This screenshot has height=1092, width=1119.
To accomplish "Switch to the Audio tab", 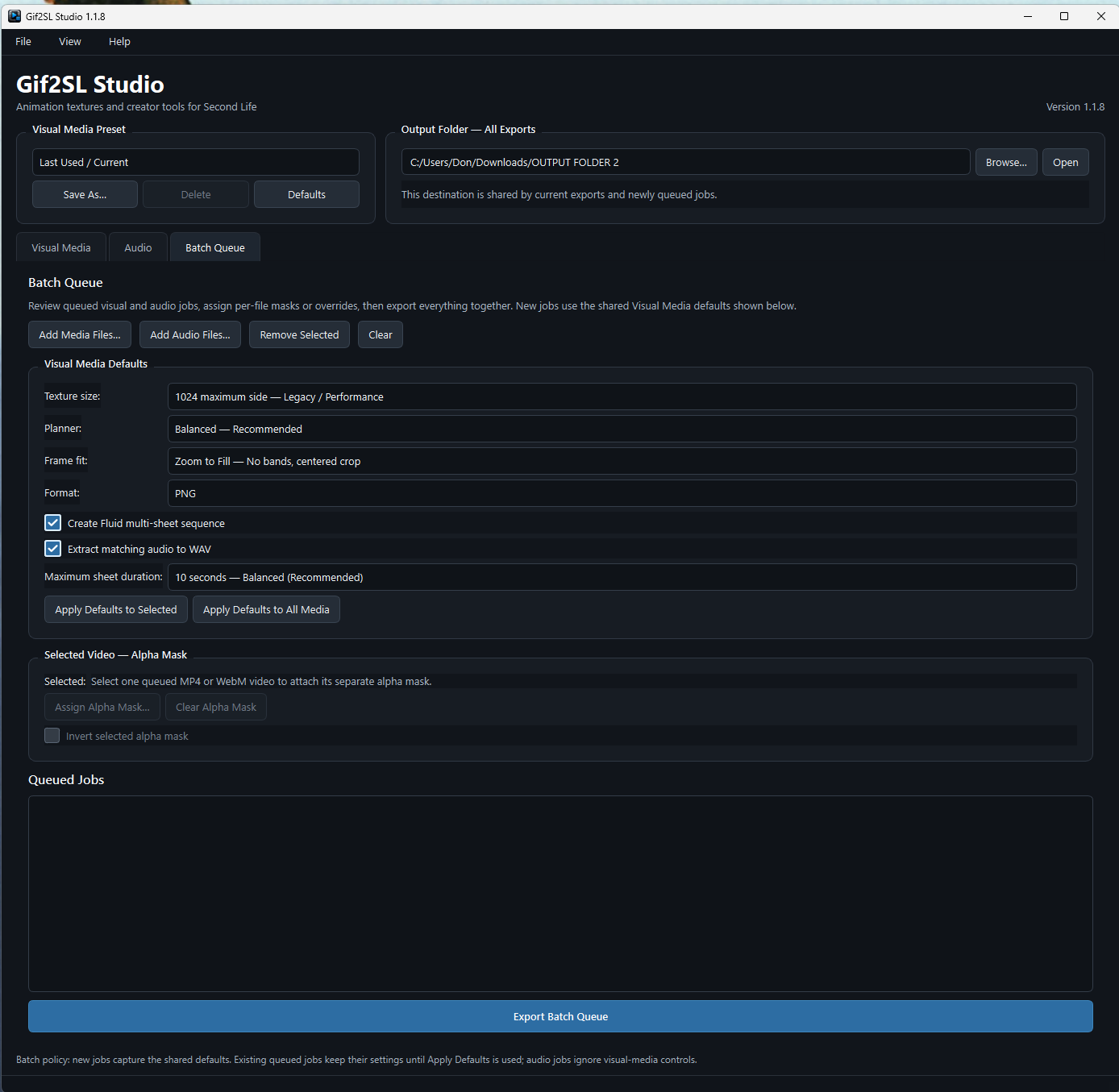I will (138, 247).
